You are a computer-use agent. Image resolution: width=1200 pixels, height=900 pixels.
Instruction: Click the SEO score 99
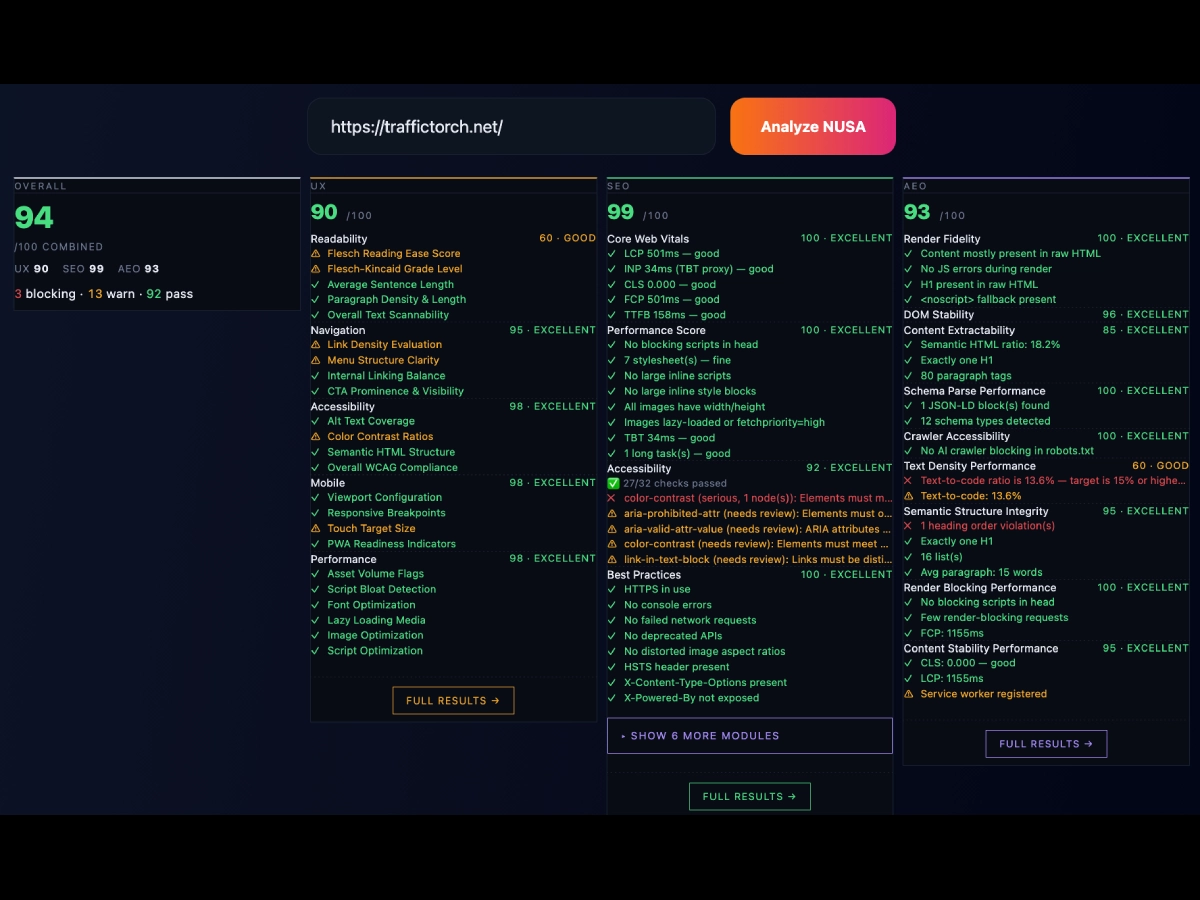pyautogui.click(x=621, y=212)
